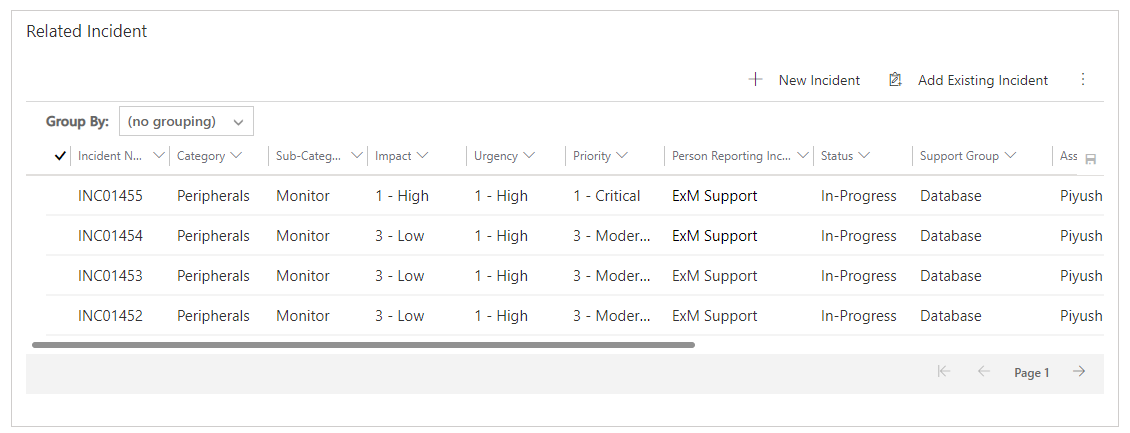Expand the Category column header chevron

point(236,156)
